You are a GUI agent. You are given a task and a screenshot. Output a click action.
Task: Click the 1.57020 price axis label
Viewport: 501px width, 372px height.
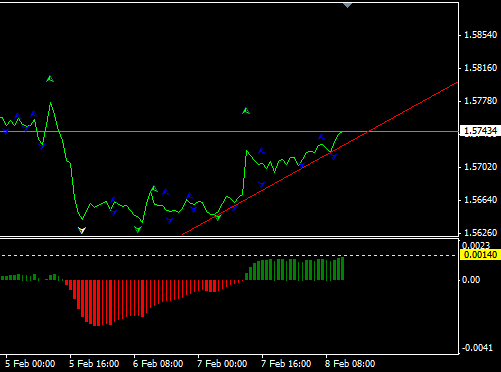pos(480,167)
